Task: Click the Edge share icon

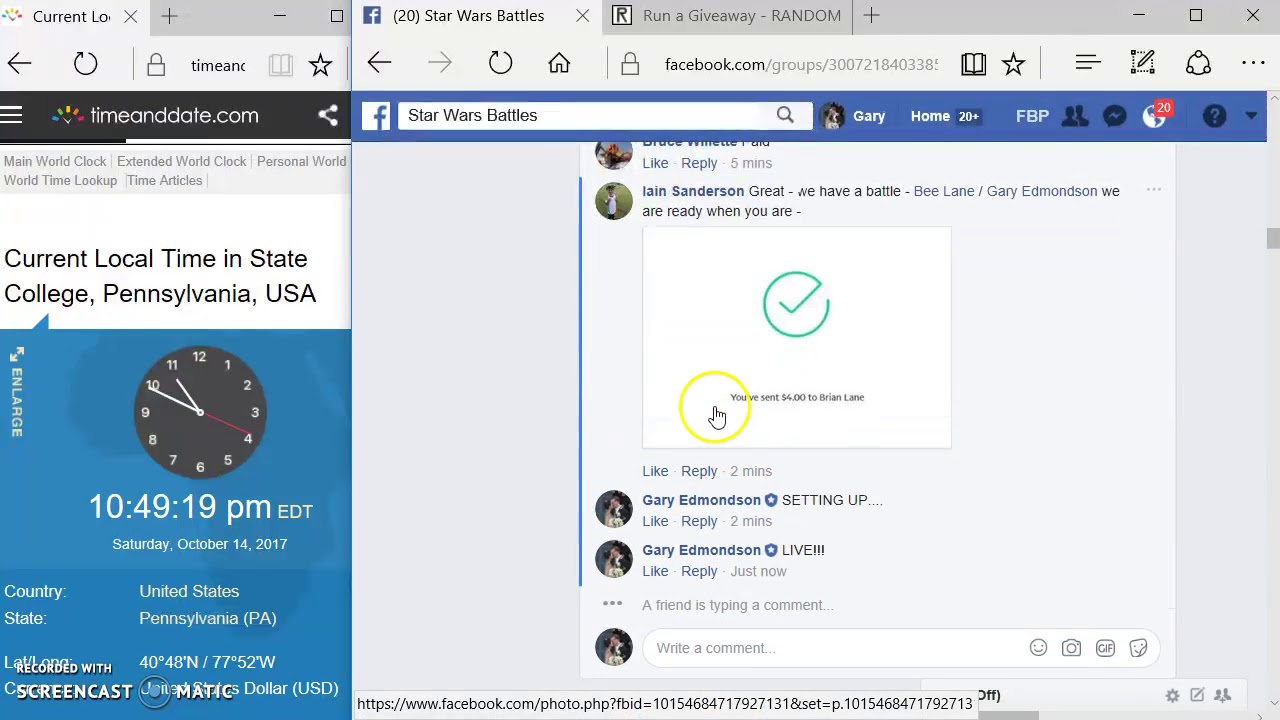Action: [x=1198, y=64]
